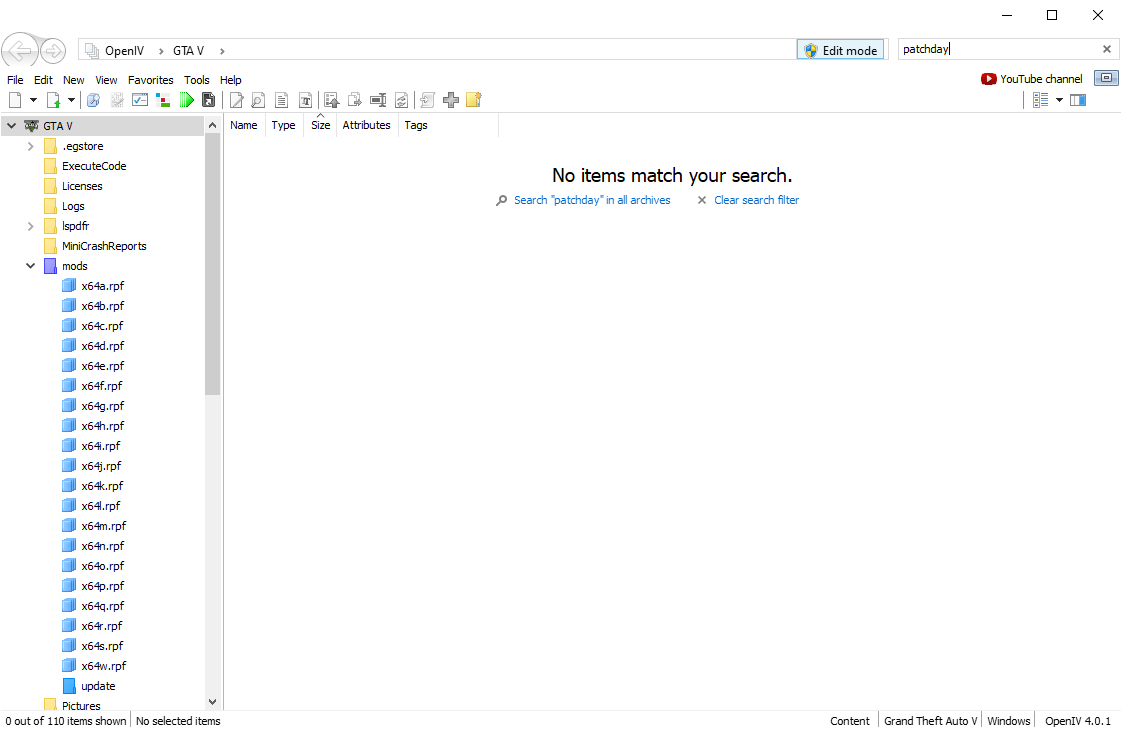This screenshot has width=1122, height=732.
Task: Expand the chevron after GTA V breadcrumb
Action: (222, 51)
